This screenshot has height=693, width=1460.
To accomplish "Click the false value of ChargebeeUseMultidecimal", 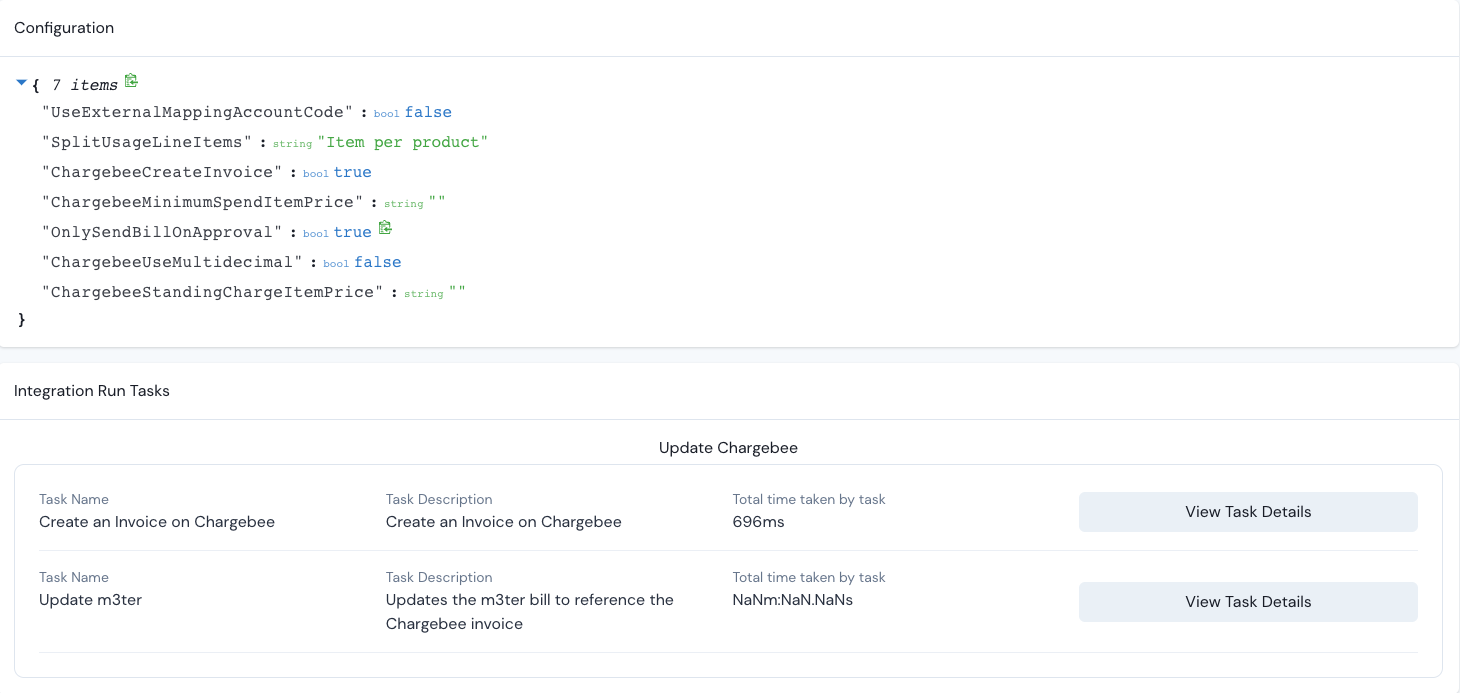I will coord(378,262).
